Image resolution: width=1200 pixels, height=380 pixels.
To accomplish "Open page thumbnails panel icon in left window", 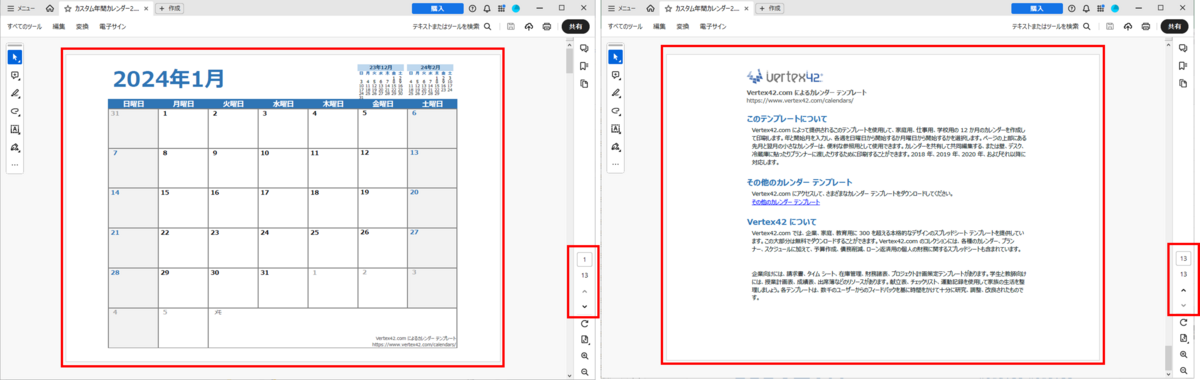I will (x=584, y=84).
